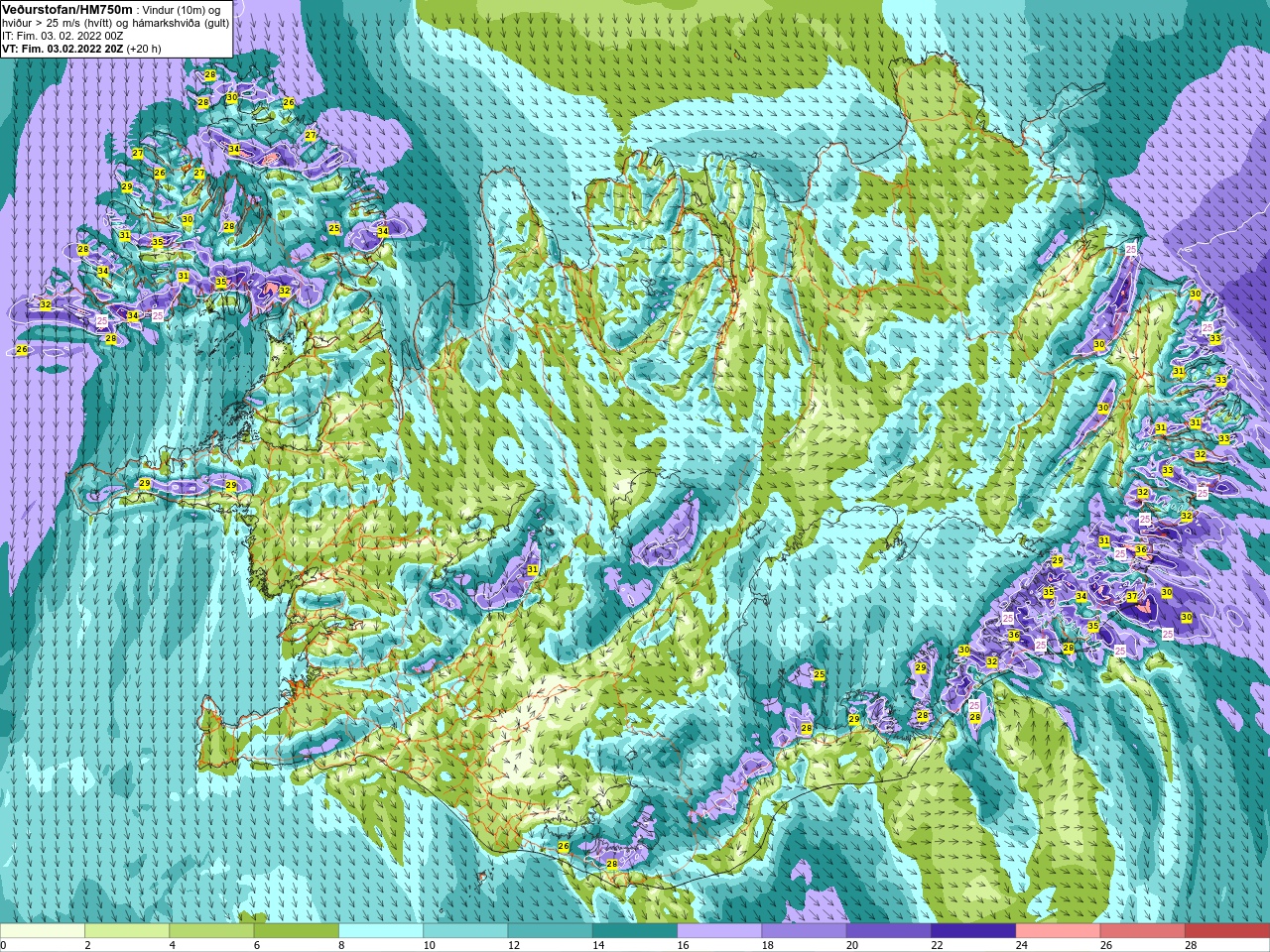The height and width of the screenshot is (952, 1270).
Task: Select the olive green 6–8 legend segment
Action: click(x=297, y=931)
